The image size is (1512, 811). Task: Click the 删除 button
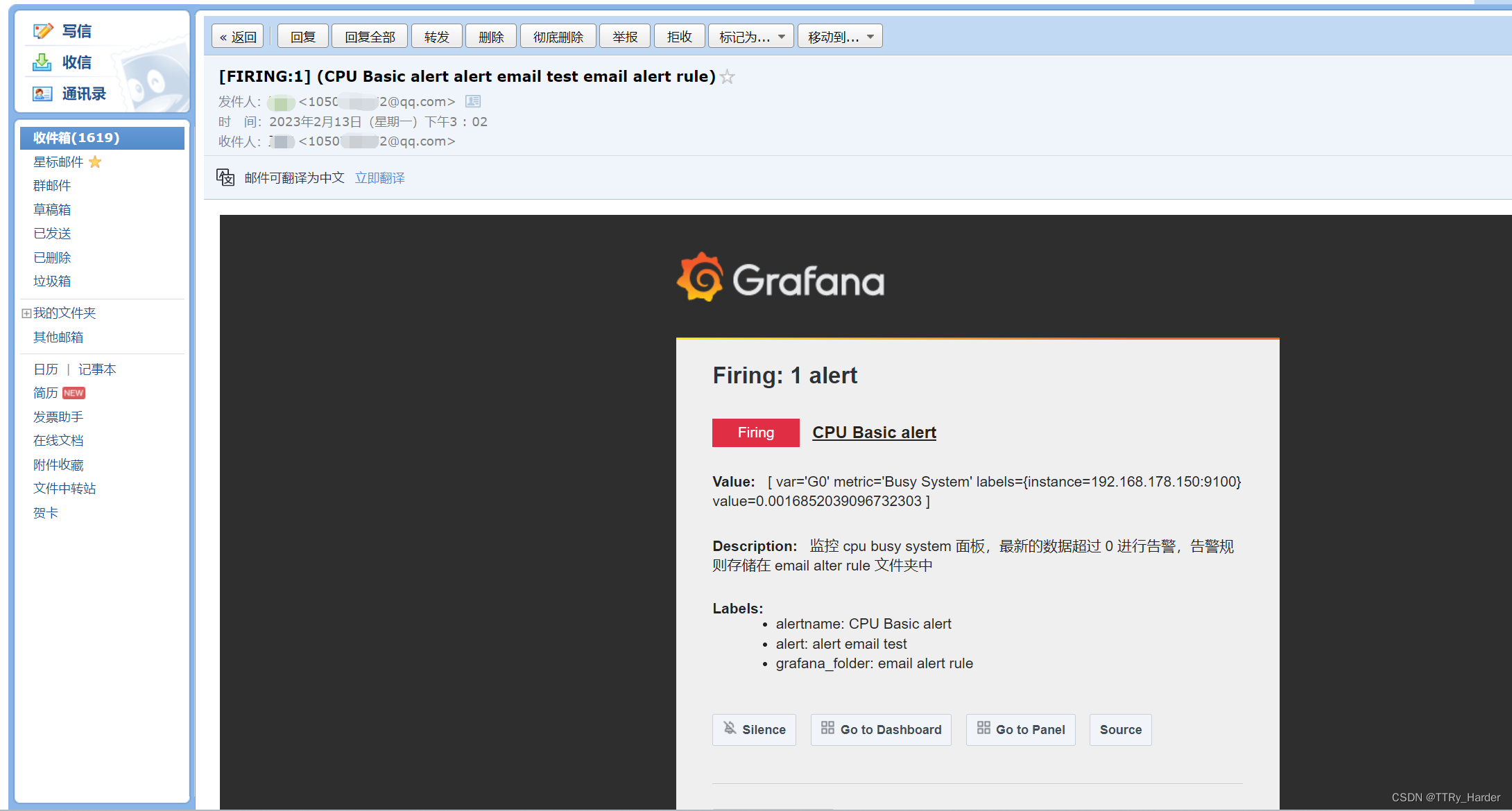[491, 37]
